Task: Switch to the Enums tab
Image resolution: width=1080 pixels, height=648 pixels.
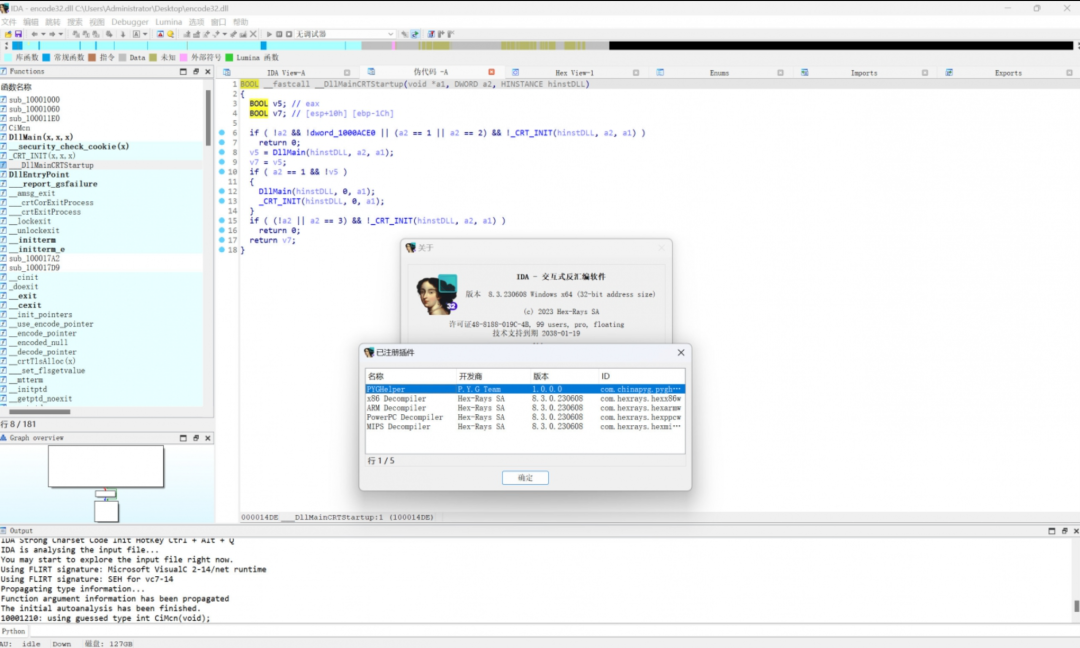Action: (x=719, y=72)
